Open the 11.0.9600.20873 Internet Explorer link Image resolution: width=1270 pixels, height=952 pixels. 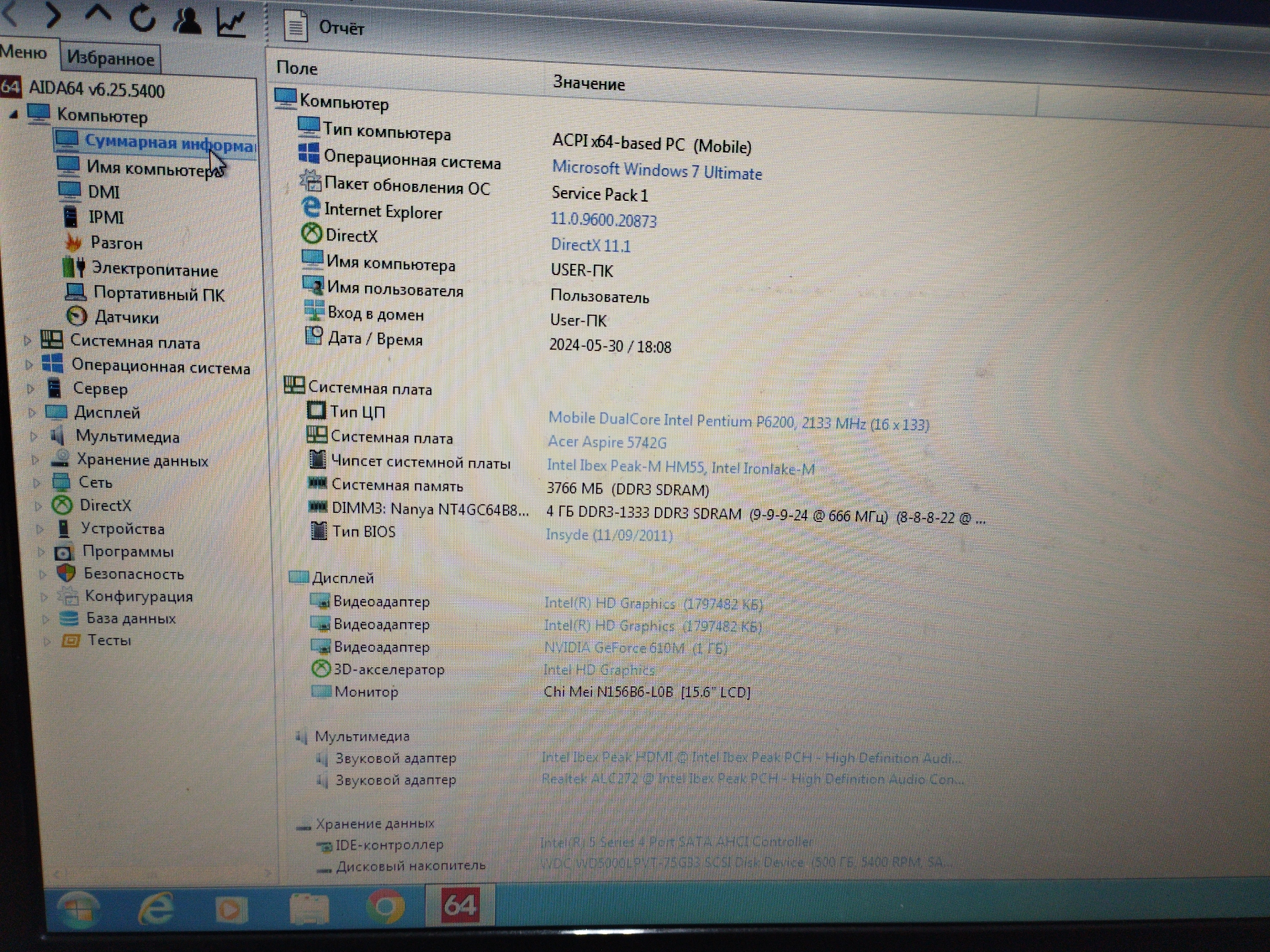(x=603, y=220)
